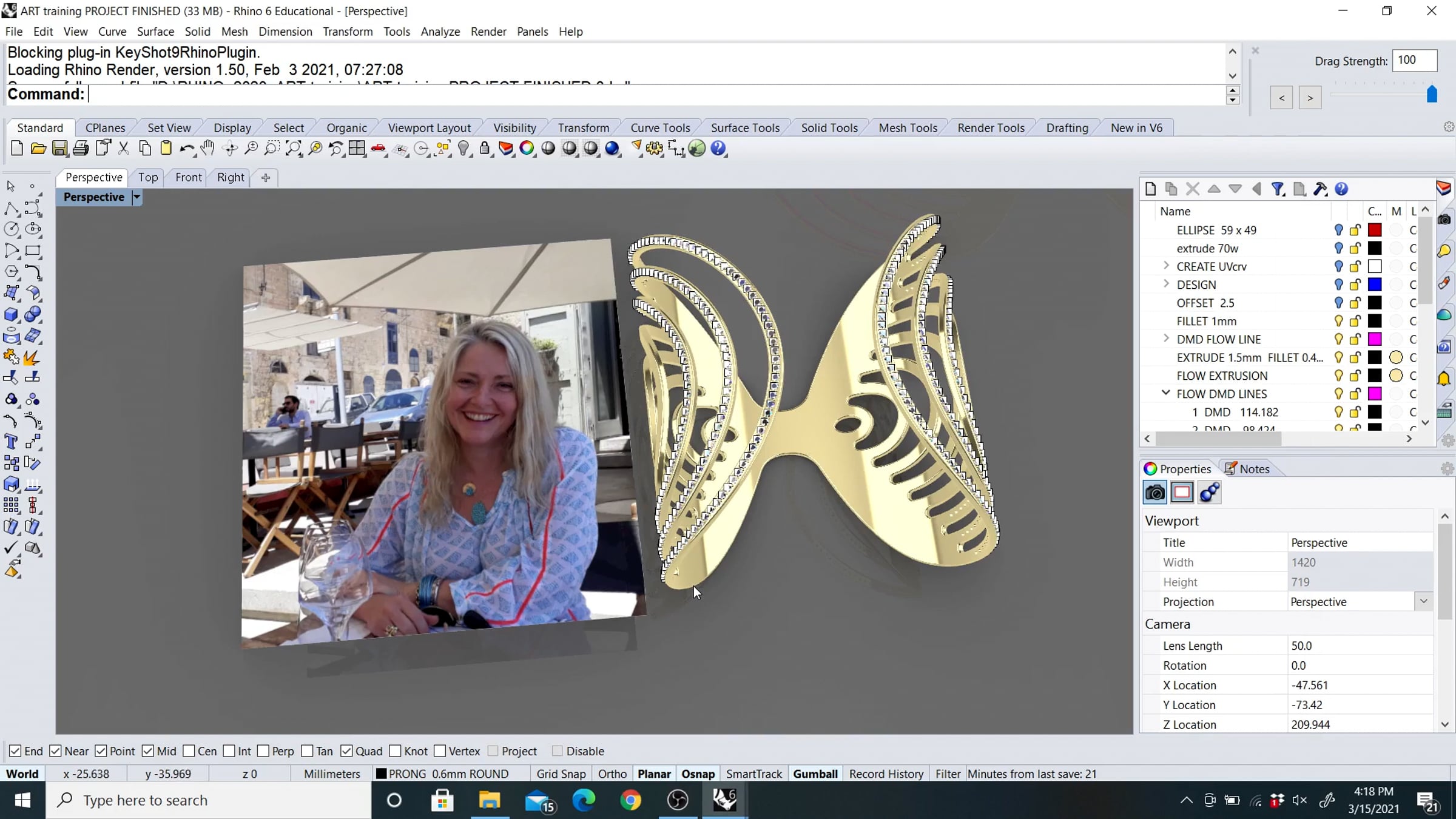This screenshot has height=819, width=1456.
Task: Toggle Grid Snap in the status bar
Action: click(x=561, y=774)
